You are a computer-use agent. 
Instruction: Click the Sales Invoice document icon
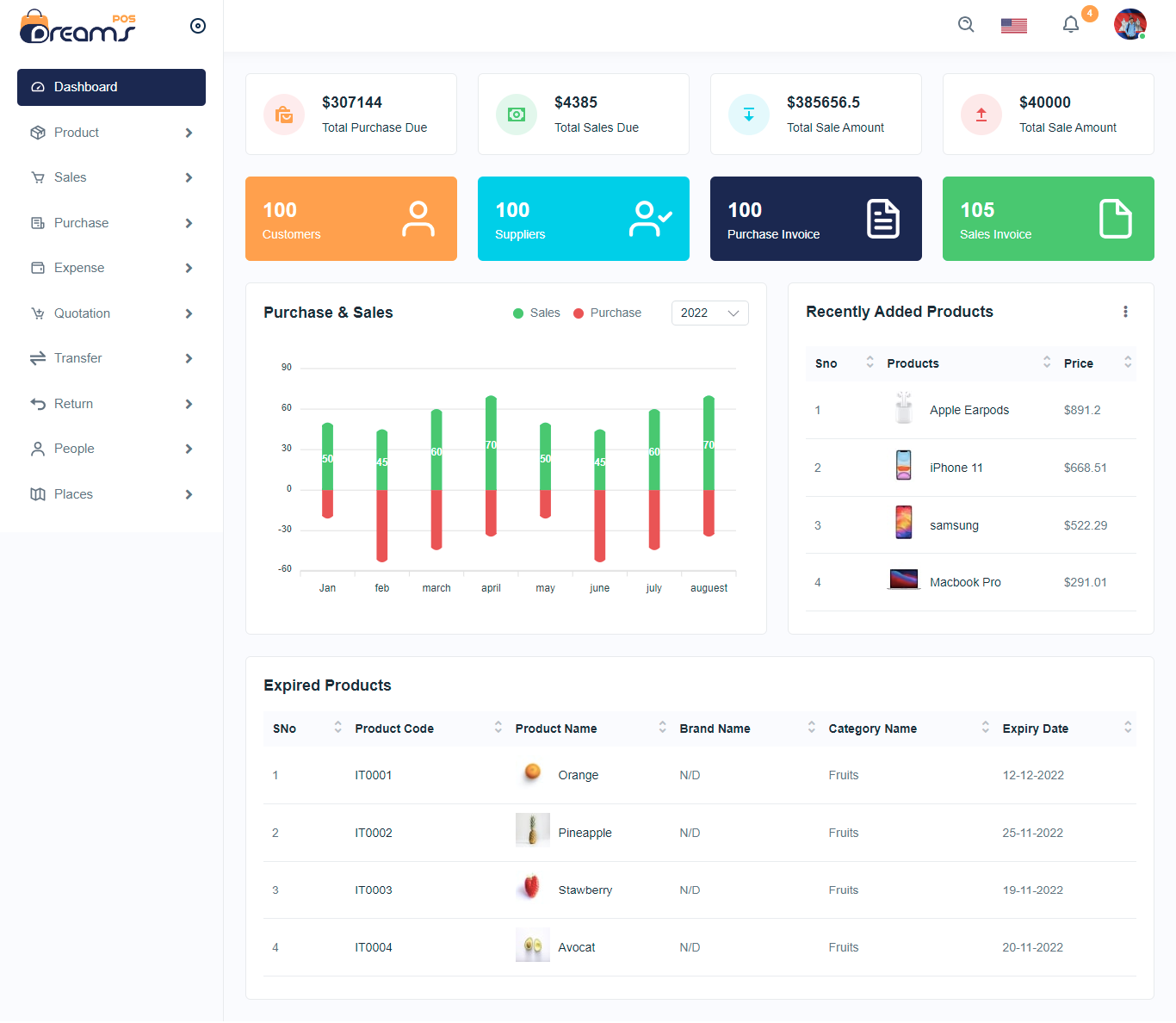pos(1115,219)
